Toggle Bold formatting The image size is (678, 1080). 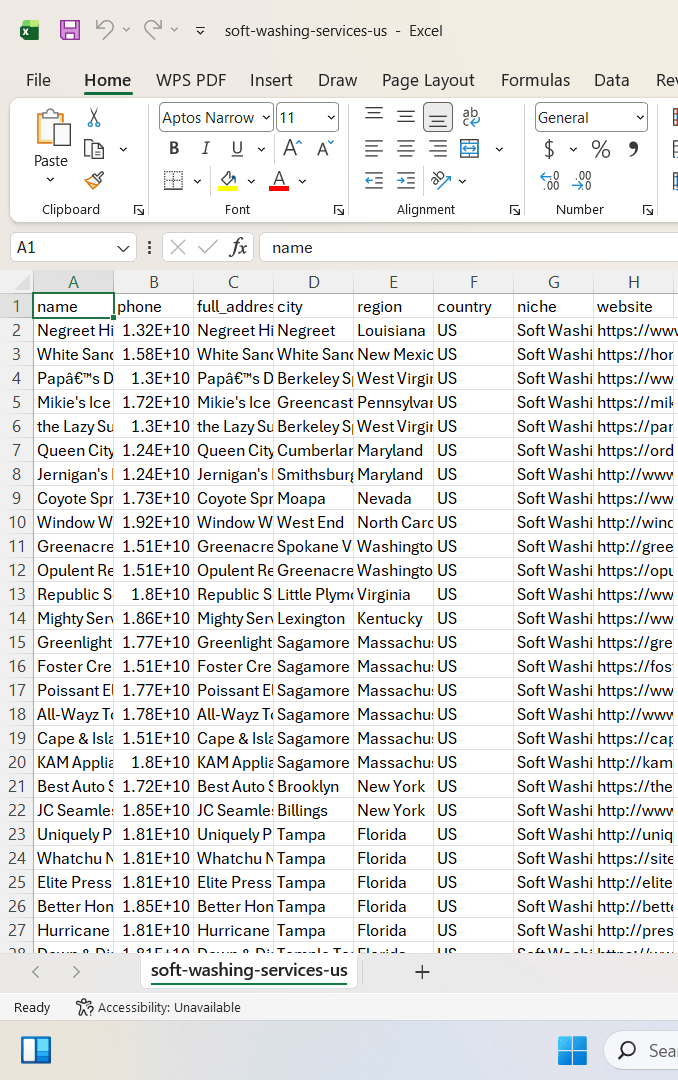click(174, 149)
